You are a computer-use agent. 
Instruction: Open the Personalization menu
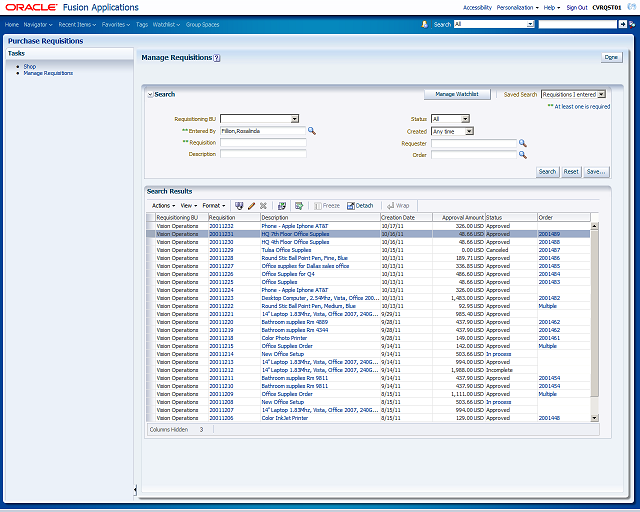click(x=517, y=7)
